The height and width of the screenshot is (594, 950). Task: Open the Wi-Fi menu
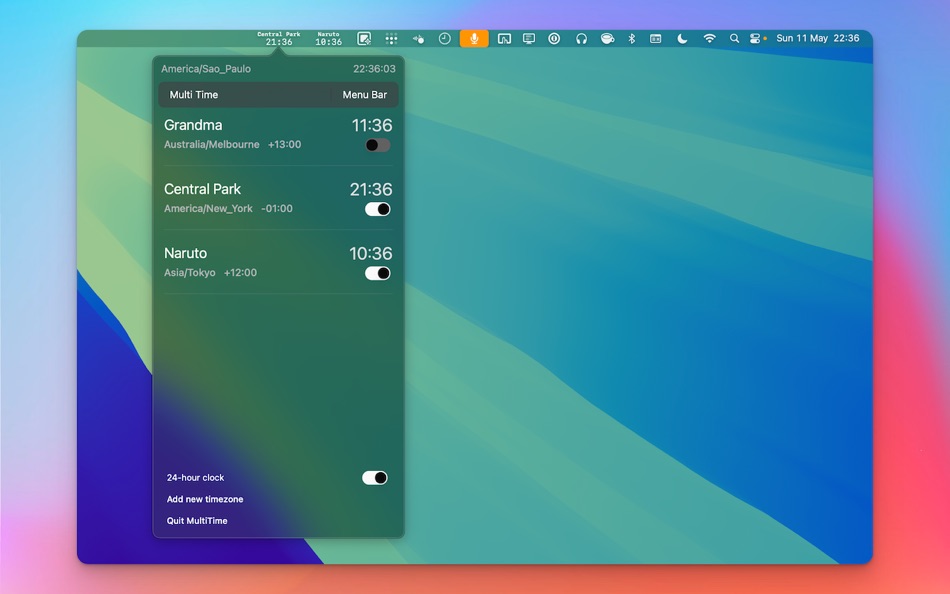709,39
